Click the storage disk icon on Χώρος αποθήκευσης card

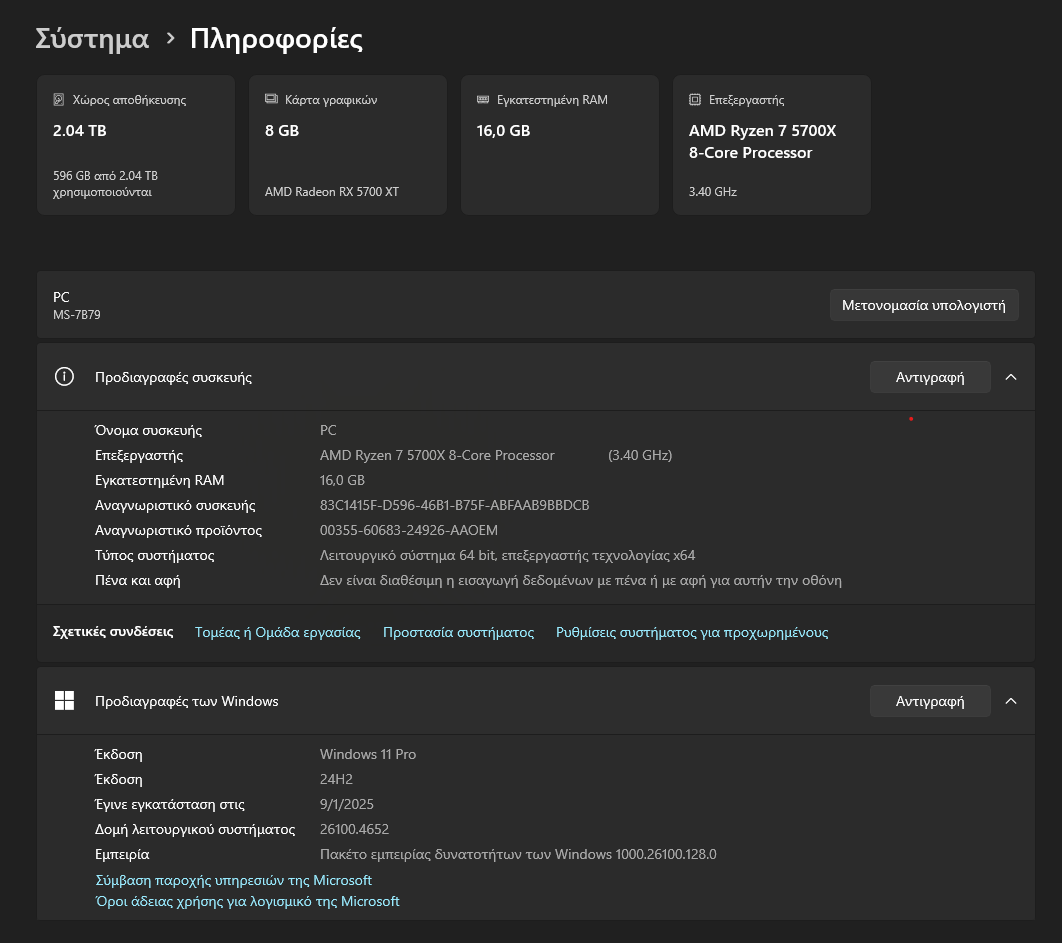pos(59,100)
